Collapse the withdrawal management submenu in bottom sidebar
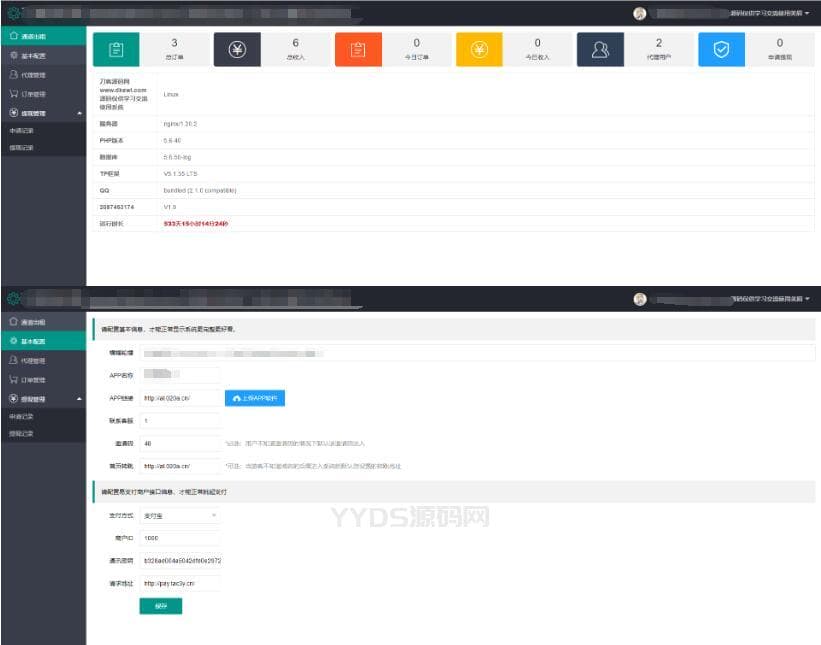The width and height of the screenshot is (821, 645). (x=80, y=399)
